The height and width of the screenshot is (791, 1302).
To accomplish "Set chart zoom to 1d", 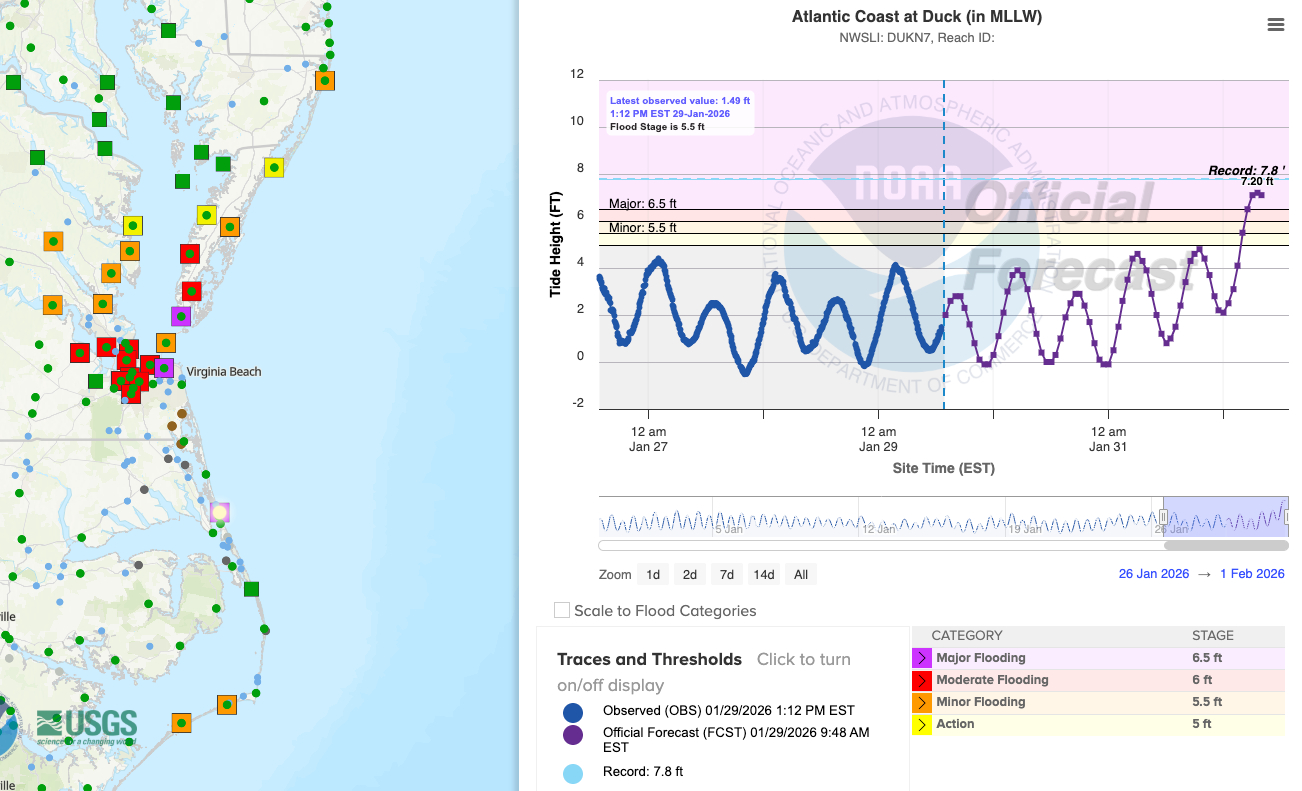I will point(653,574).
